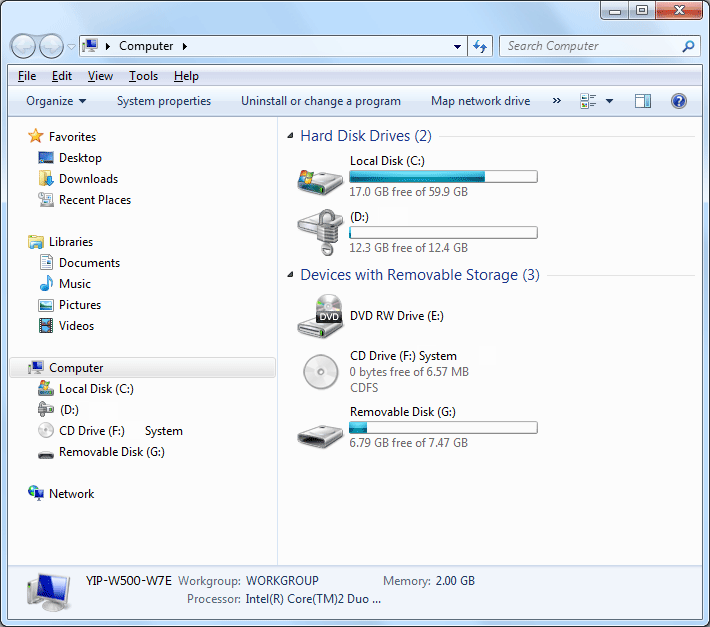
Task: Show more toolbar commands via double chevron
Action: coord(557,101)
